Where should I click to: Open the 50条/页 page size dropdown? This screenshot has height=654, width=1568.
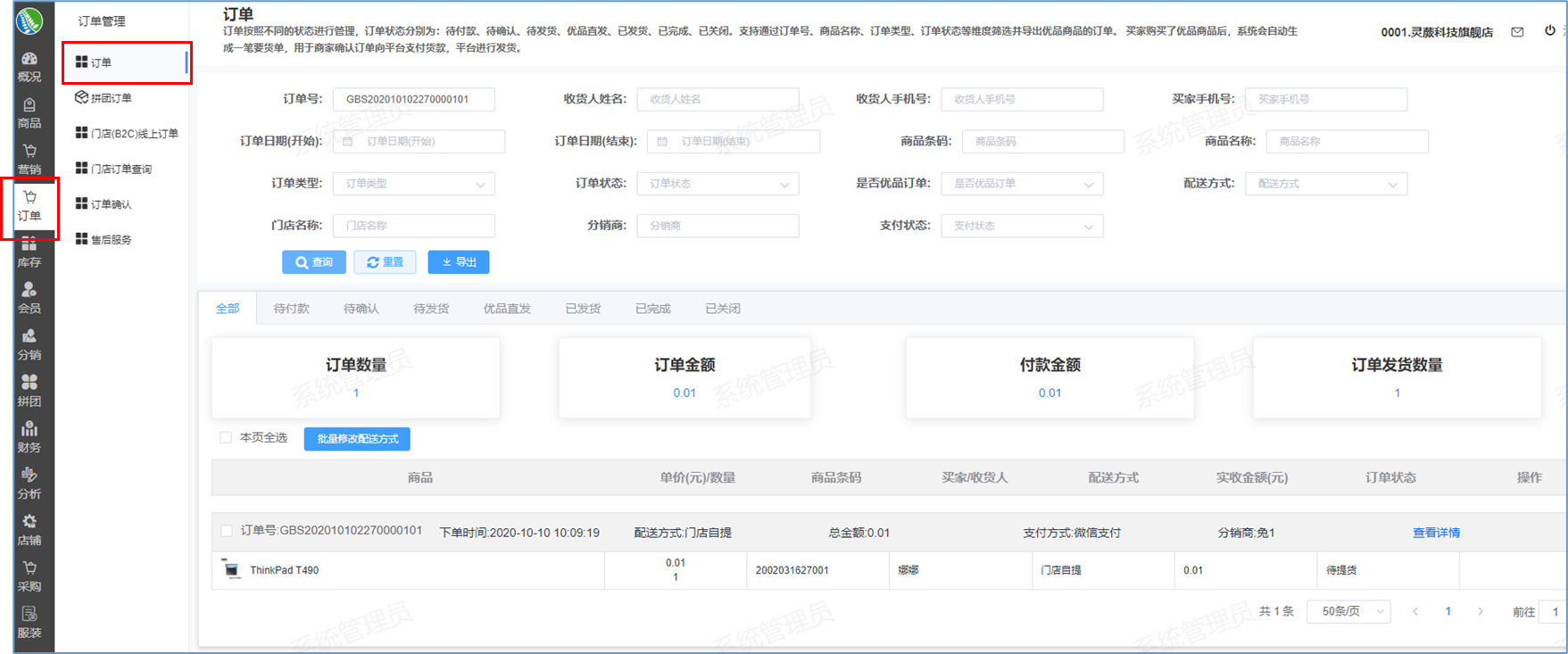coord(1348,611)
